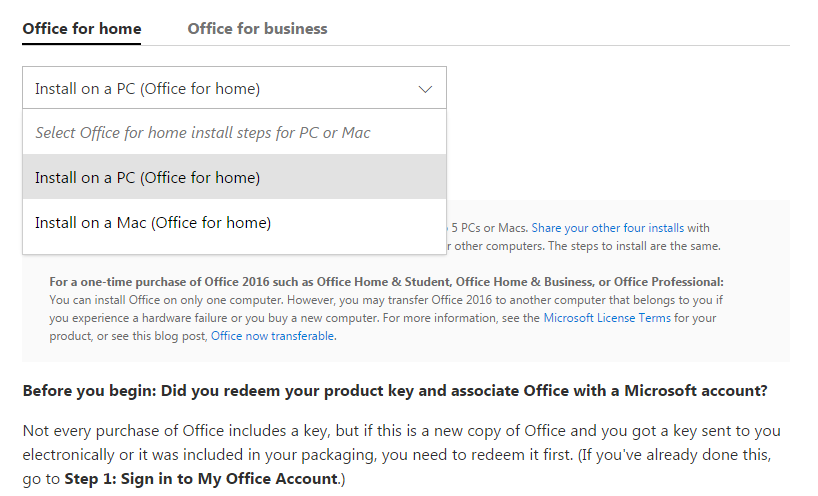Click the bold 'Step 1: Sign in to My Office Account' text
This screenshot has width=818, height=496.
[x=200, y=478]
